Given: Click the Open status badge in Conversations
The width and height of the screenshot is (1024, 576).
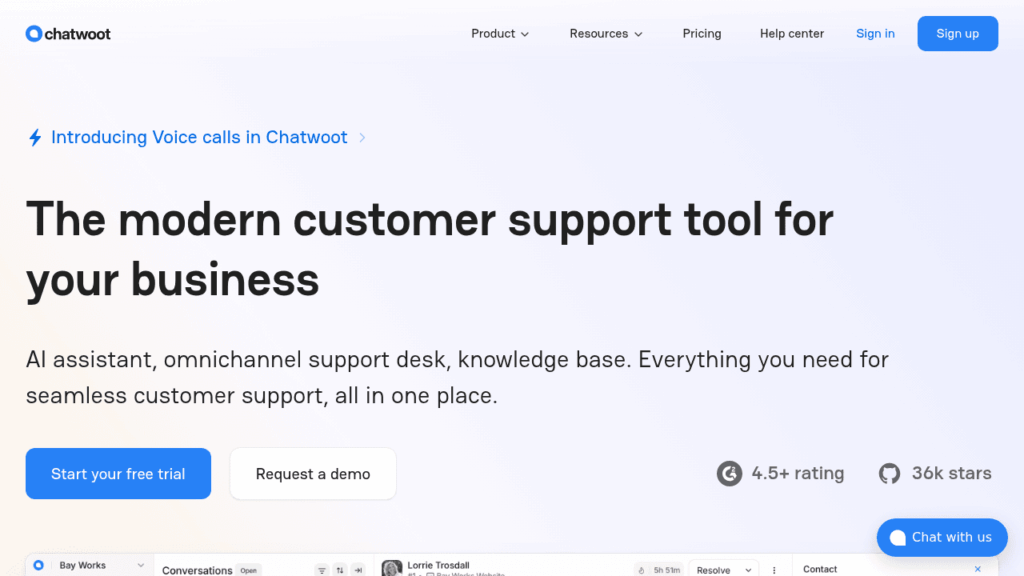Looking at the screenshot, I should click(248, 570).
